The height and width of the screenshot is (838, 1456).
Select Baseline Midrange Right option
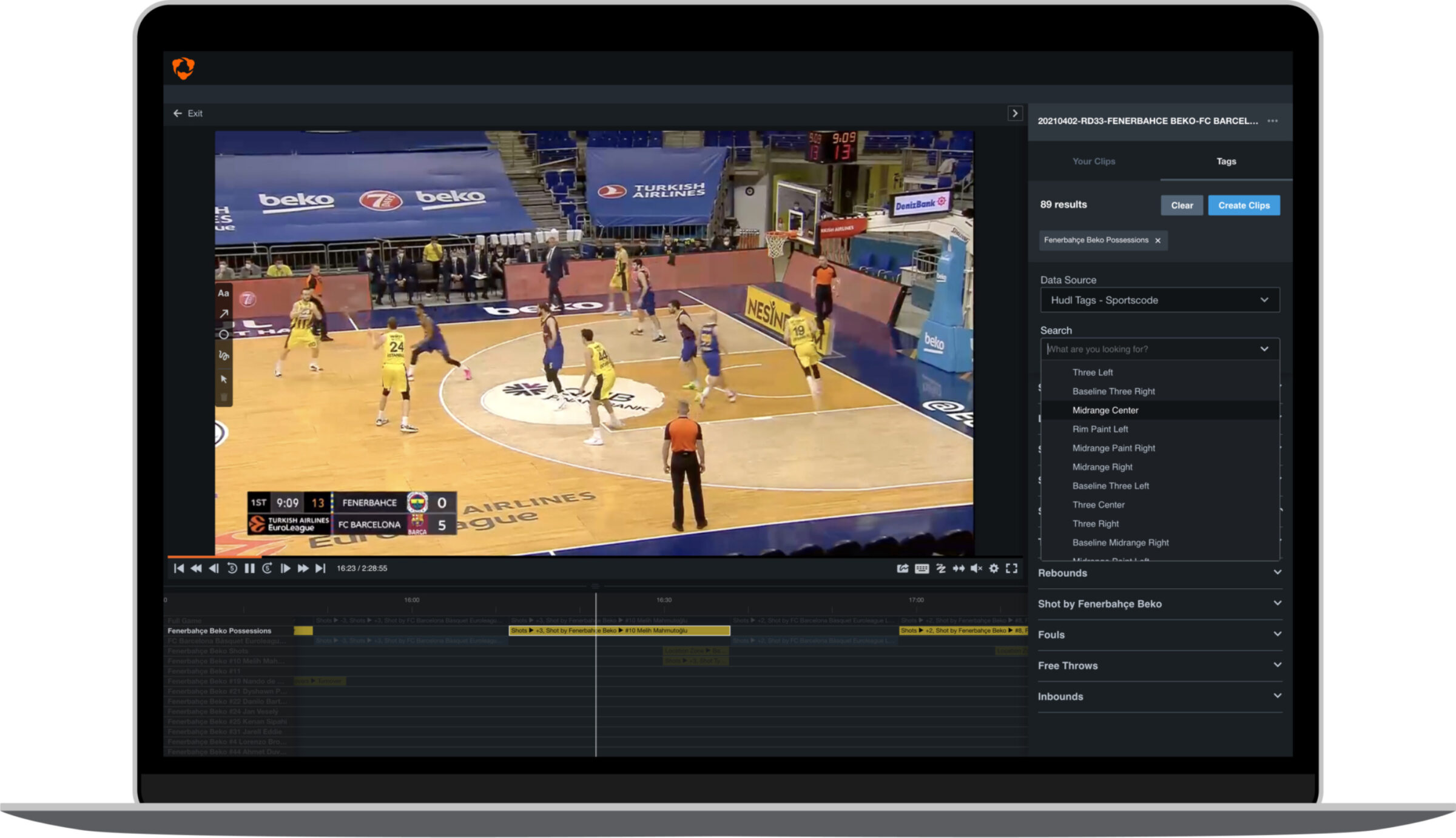(x=1159, y=543)
